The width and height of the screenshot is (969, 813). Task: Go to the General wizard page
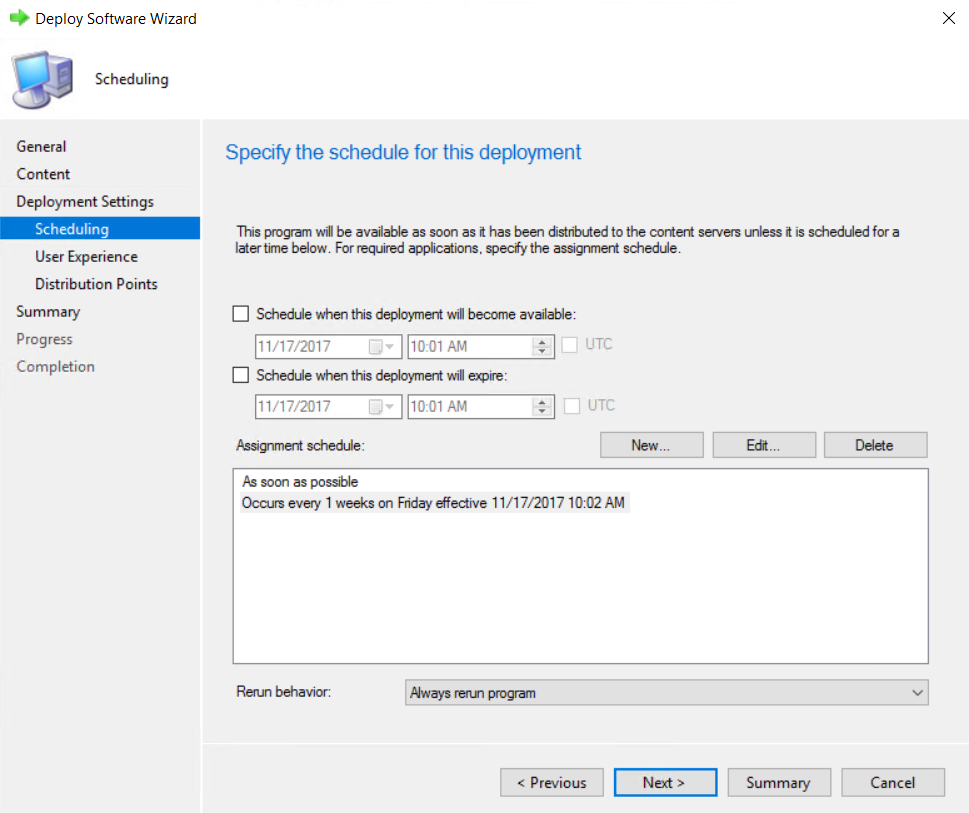41,147
